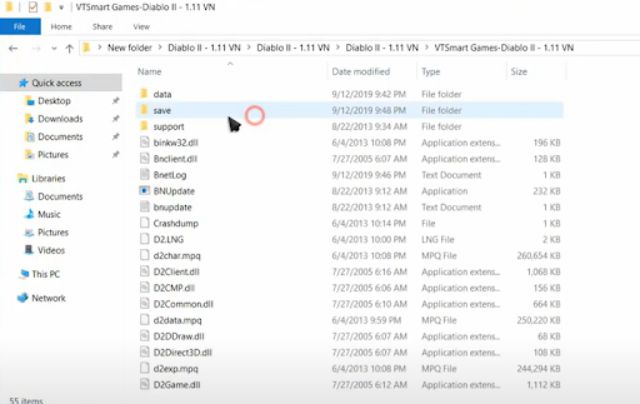Click New folder in the address path
This screenshot has width=640, height=404.
129,48
